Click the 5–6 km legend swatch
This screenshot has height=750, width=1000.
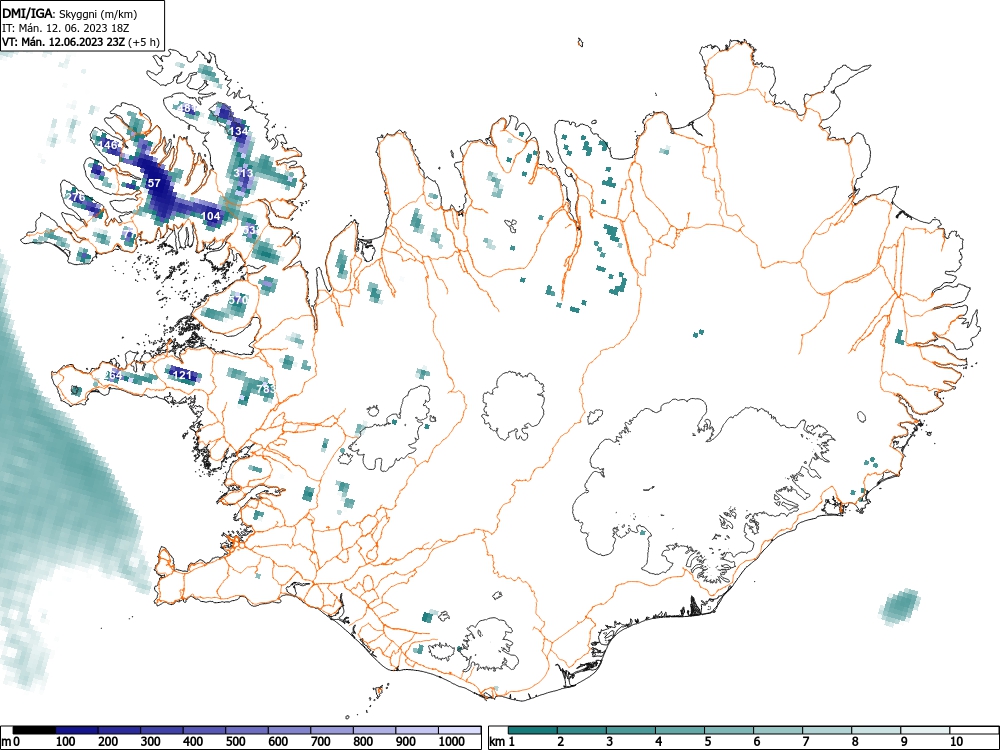pyautogui.click(x=729, y=730)
